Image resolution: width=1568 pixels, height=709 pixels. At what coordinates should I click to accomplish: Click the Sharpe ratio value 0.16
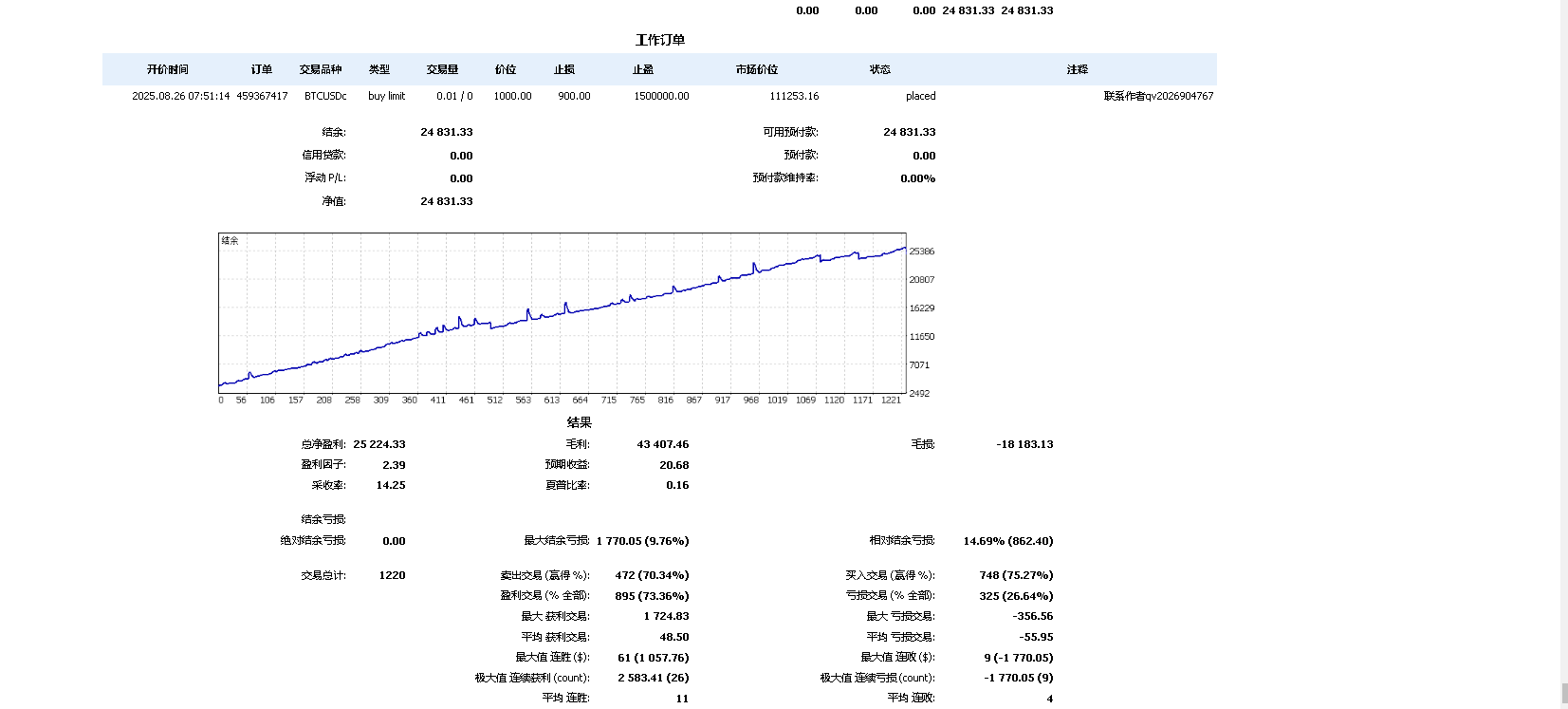(x=677, y=485)
